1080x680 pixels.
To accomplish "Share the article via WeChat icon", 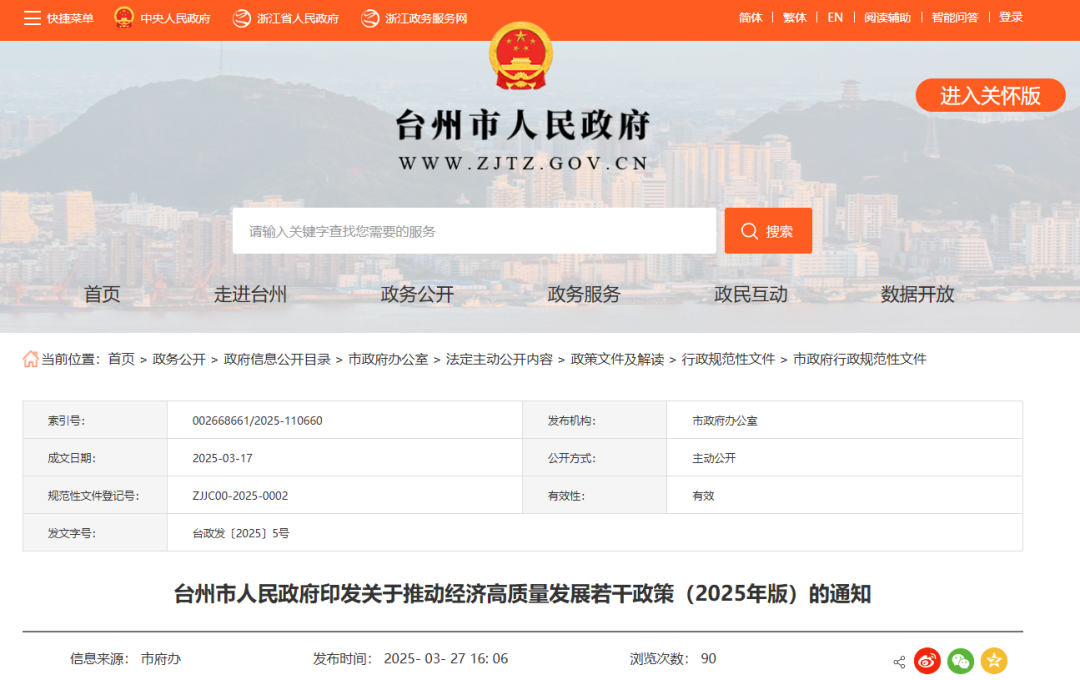I will 960,661.
